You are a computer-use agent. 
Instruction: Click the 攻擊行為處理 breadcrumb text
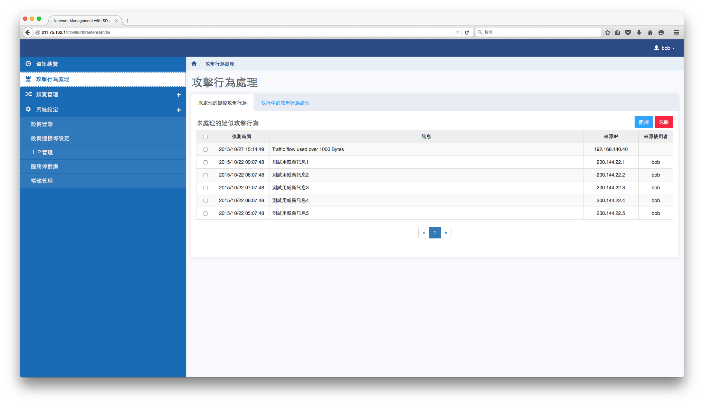coord(220,64)
